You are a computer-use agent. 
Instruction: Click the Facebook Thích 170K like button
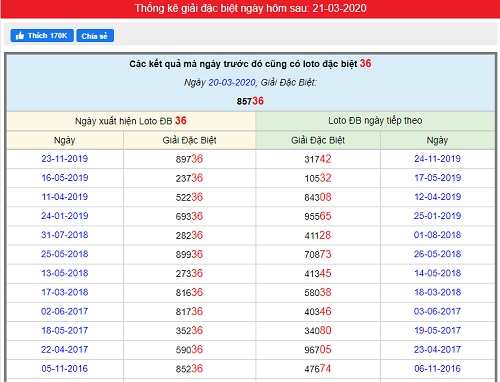[x=42, y=36]
